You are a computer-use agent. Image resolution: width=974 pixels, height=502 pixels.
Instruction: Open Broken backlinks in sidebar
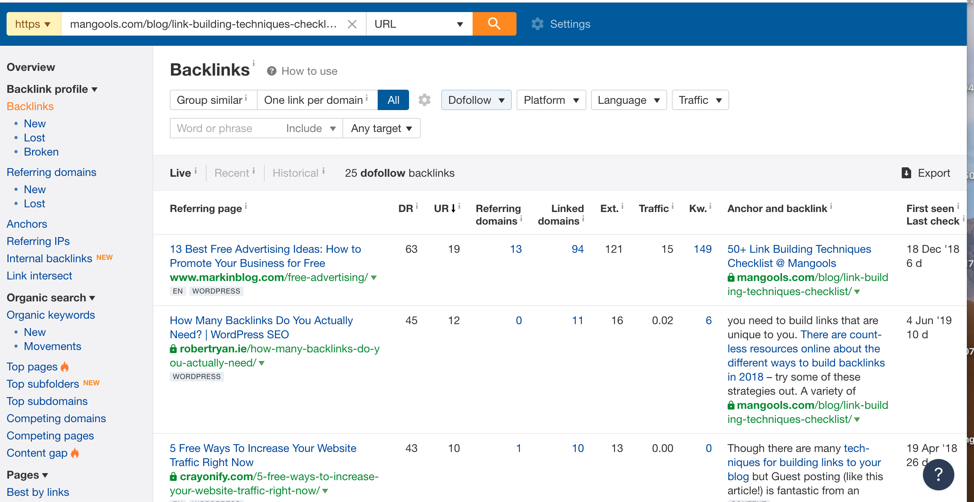[42, 152]
